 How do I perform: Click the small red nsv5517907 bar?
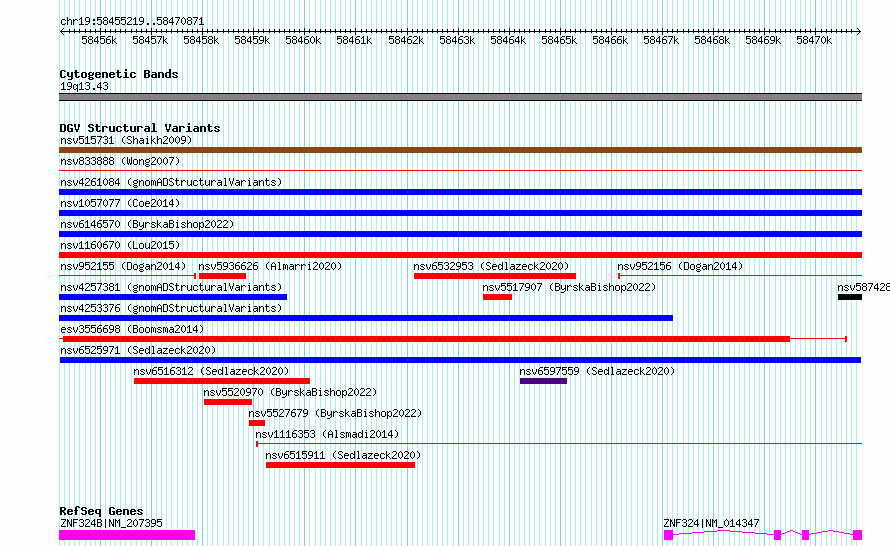[497, 297]
